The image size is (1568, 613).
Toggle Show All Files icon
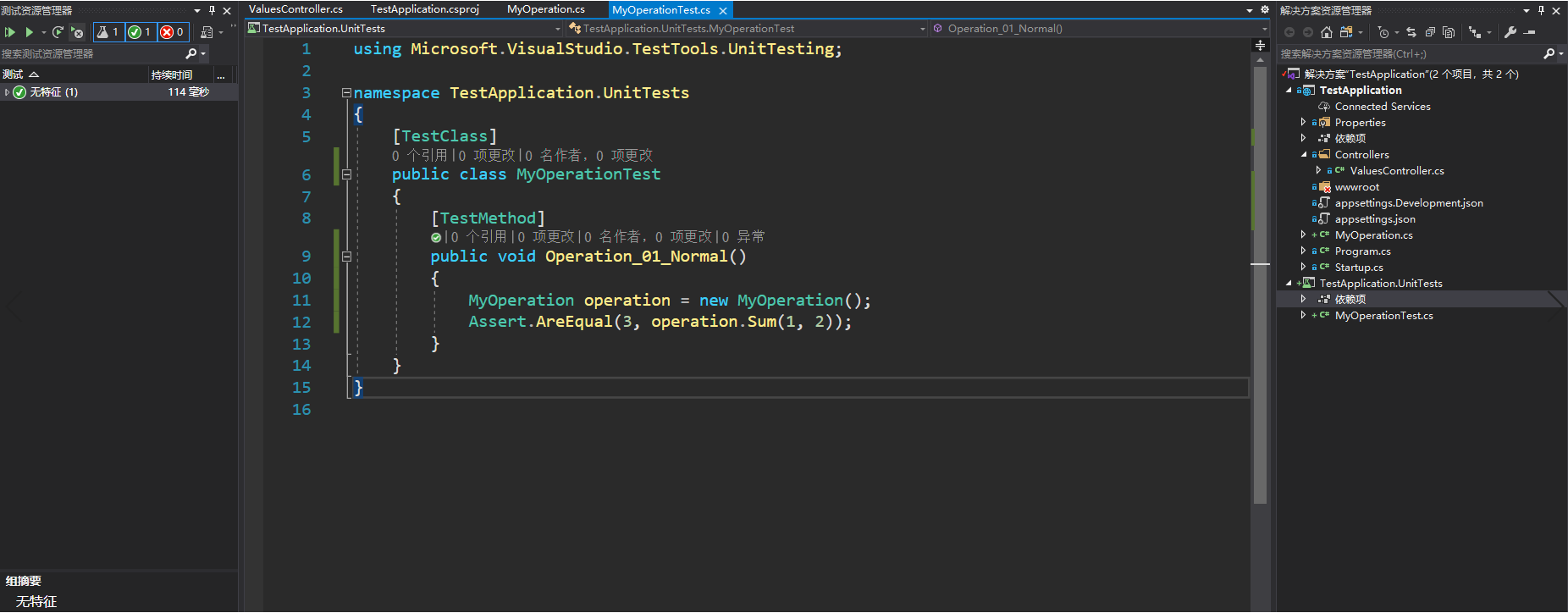(x=1449, y=32)
